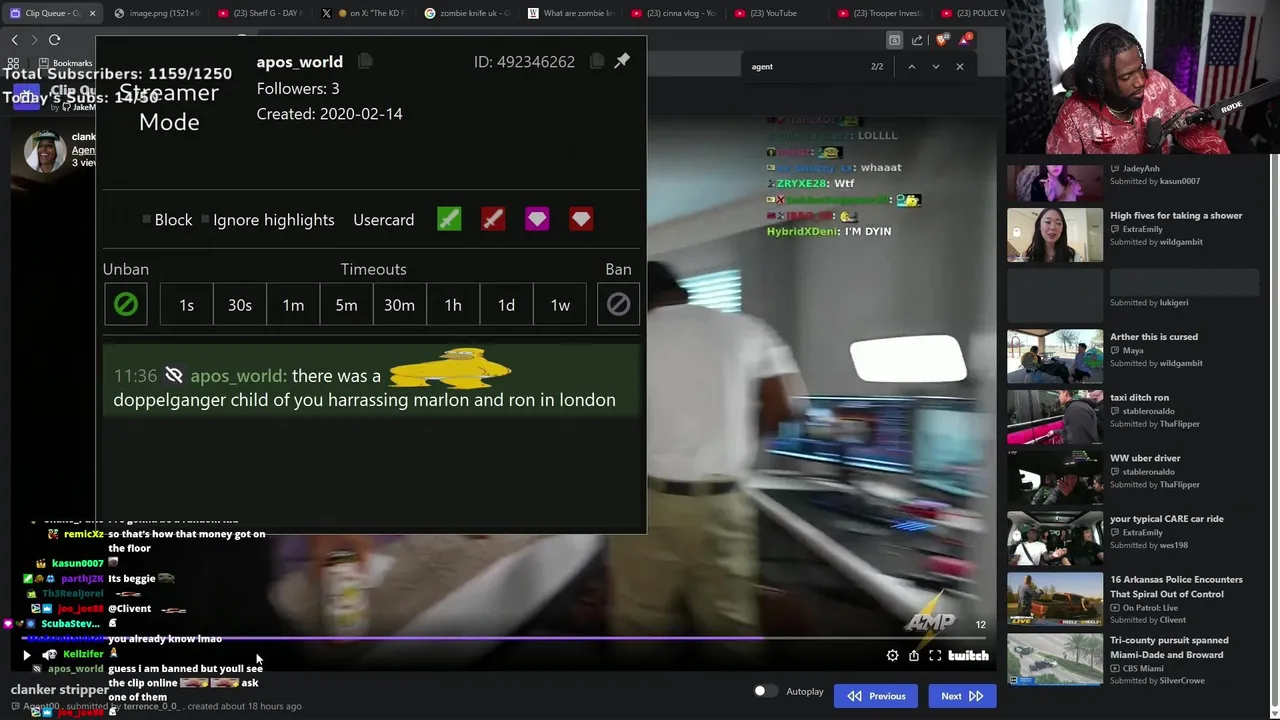Close the Clip Queue tab

[x=92, y=13]
